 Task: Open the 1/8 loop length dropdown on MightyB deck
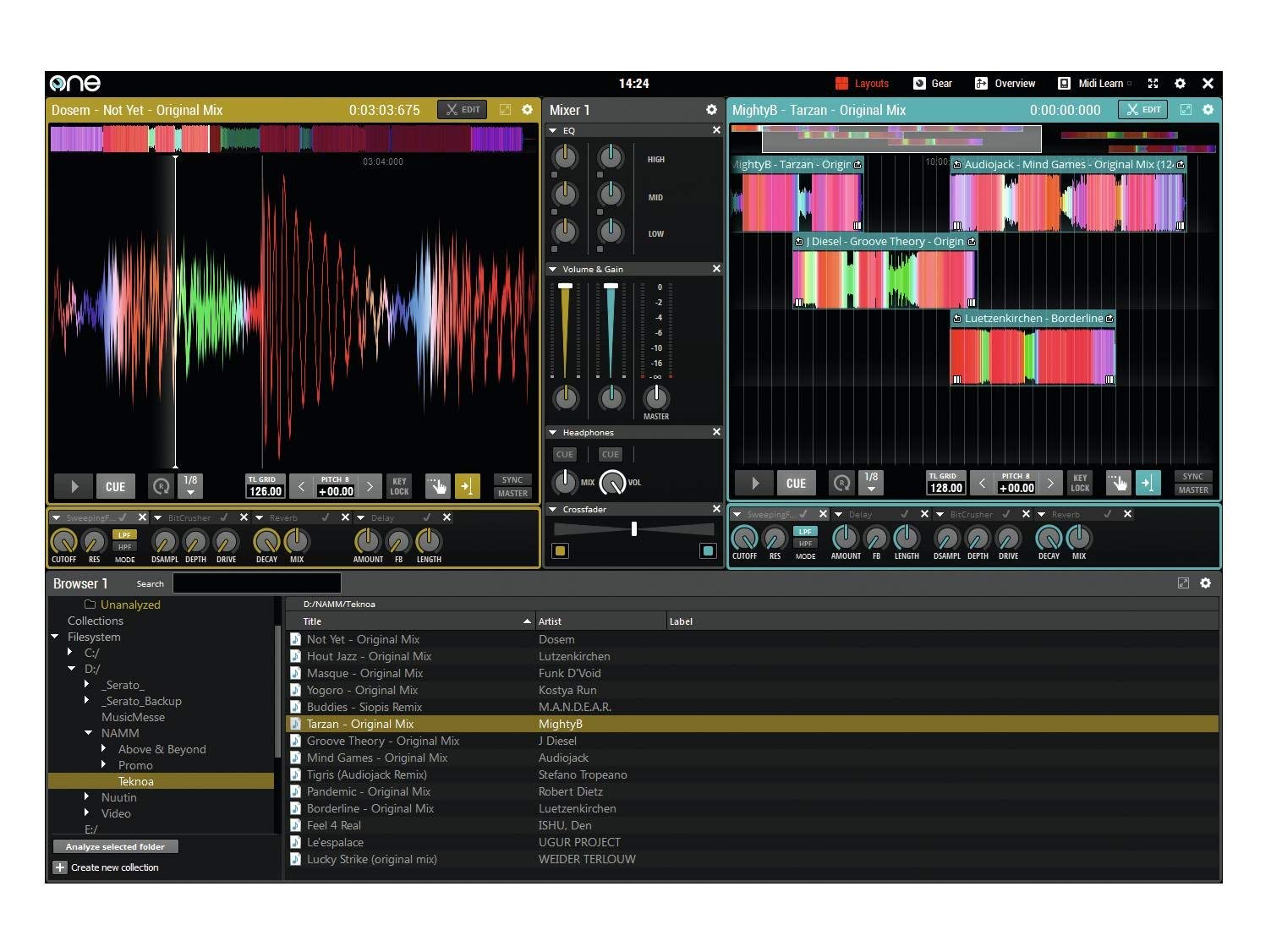point(871,482)
